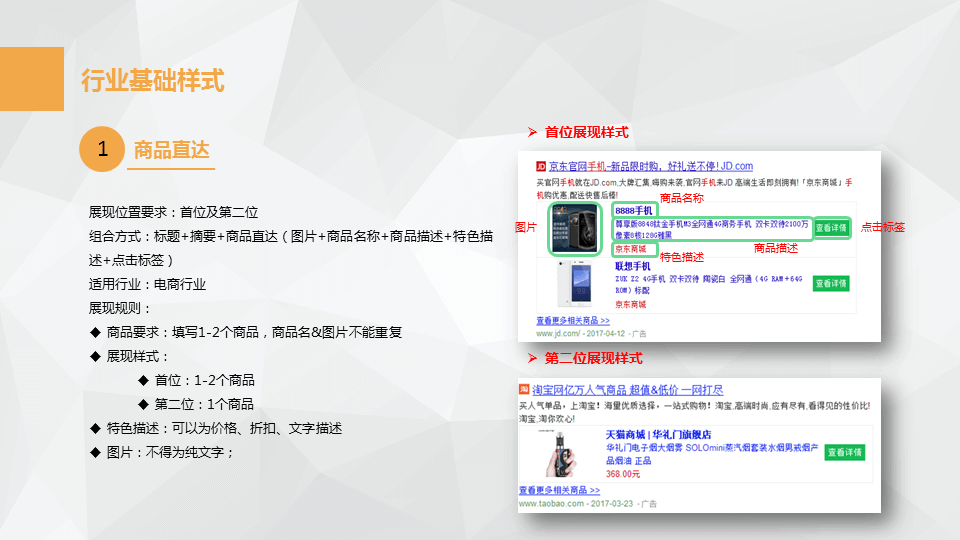Click the 8888手机 product name
Image resolution: width=960 pixels, height=540 pixels.
click(634, 210)
